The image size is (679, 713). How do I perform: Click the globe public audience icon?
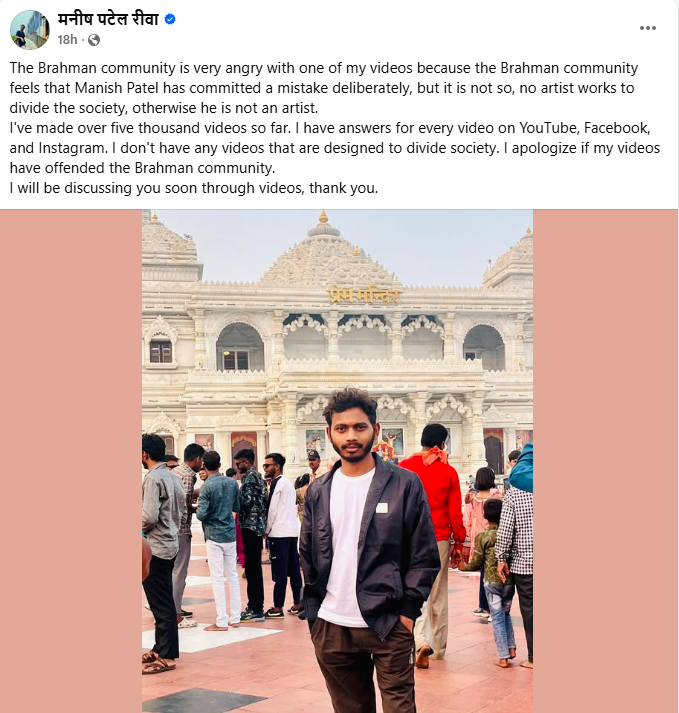[94, 40]
